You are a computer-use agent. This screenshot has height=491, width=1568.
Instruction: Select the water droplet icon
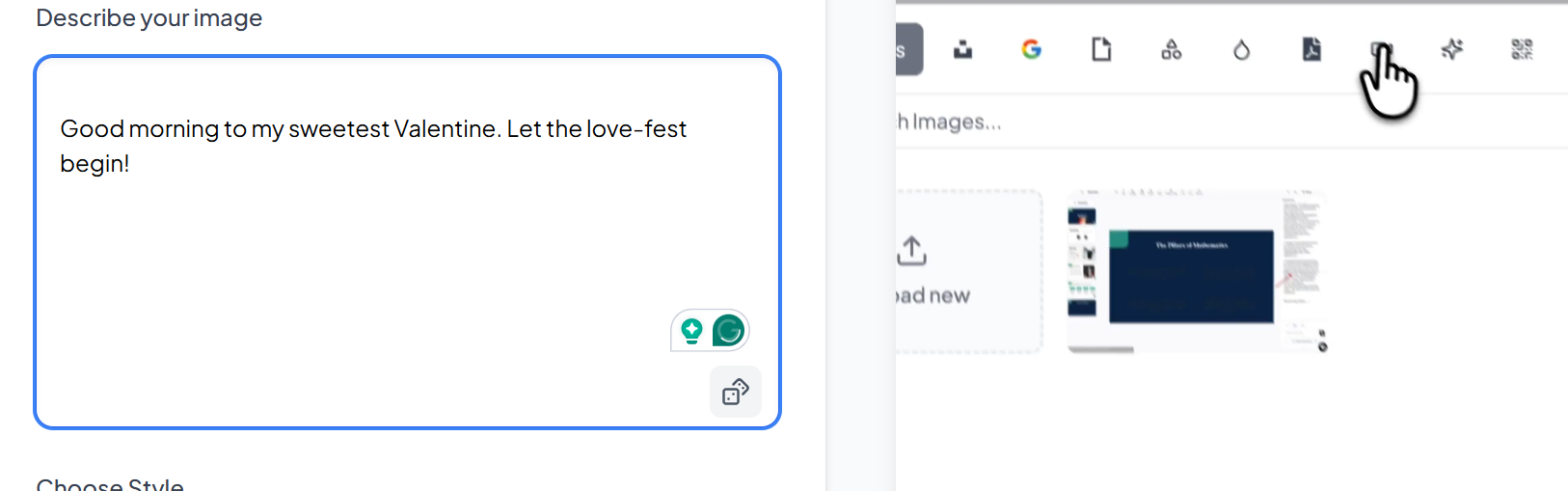click(1241, 49)
